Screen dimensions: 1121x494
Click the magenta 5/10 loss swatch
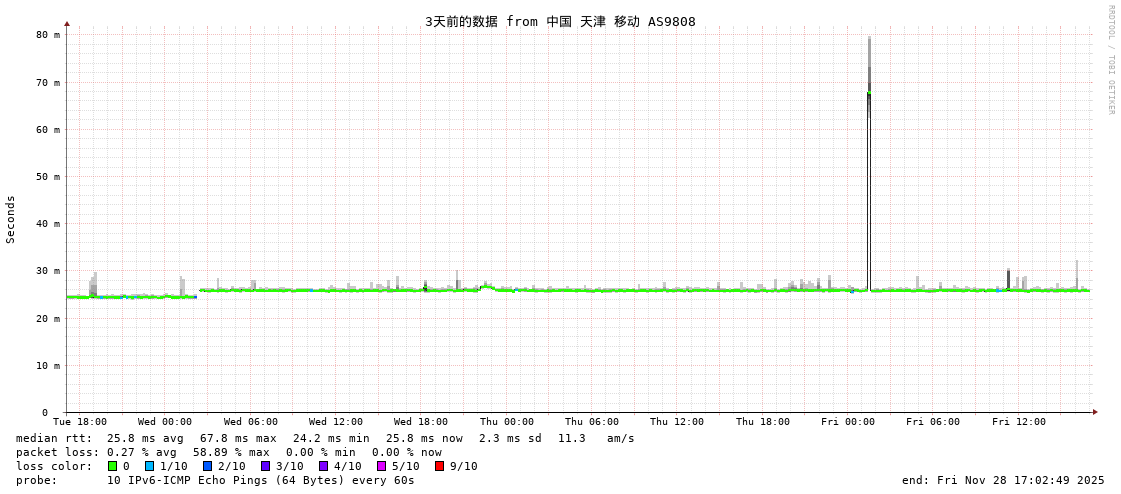(x=381, y=466)
